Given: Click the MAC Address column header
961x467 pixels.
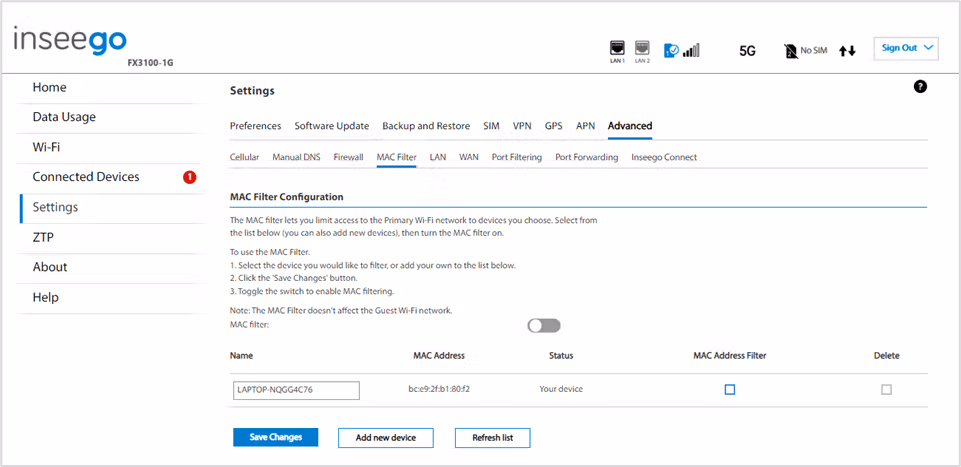Looking at the screenshot, I should pyautogui.click(x=439, y=355).
